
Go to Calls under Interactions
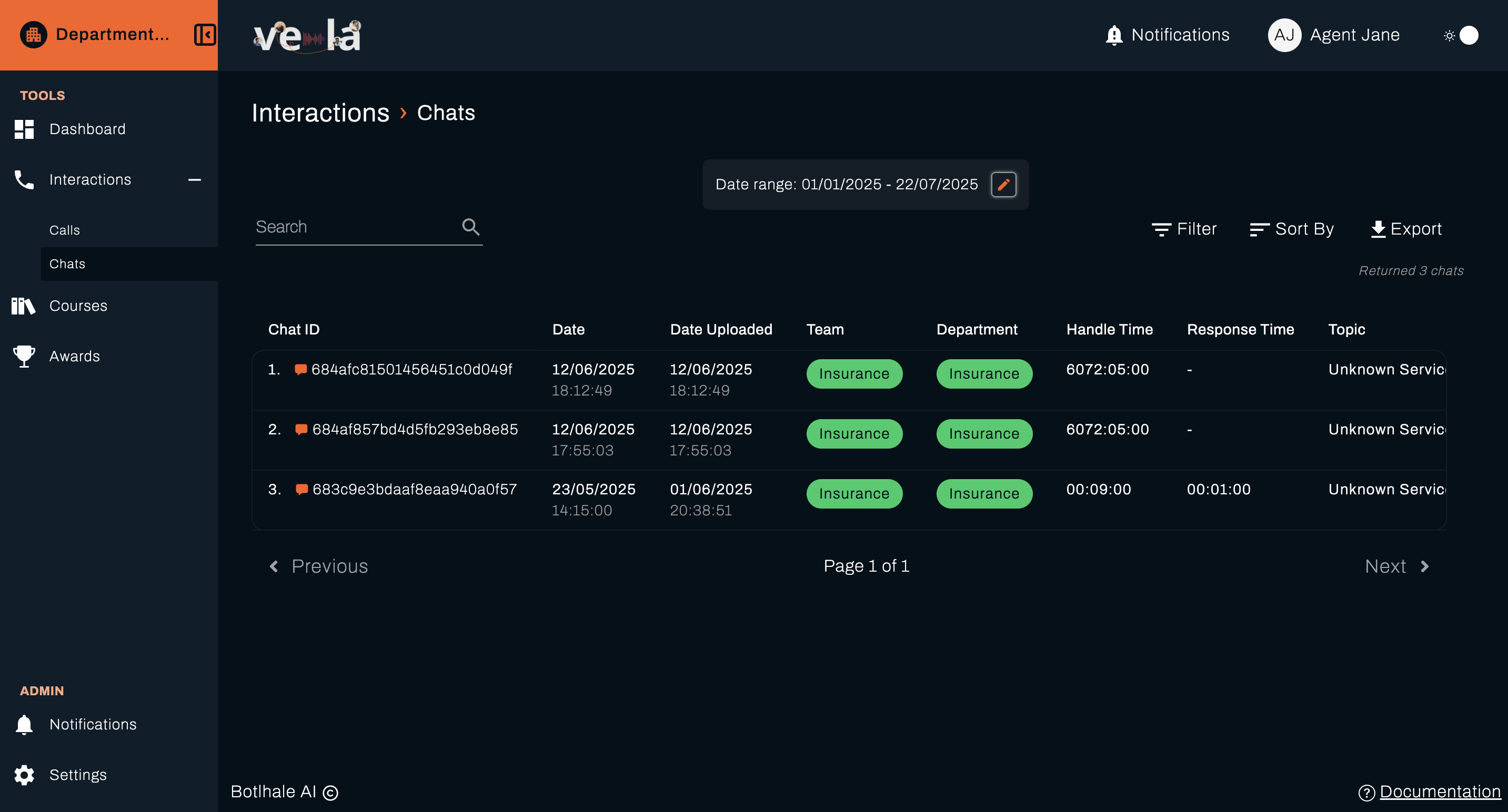pyautogui.click(x=64, y=230)
